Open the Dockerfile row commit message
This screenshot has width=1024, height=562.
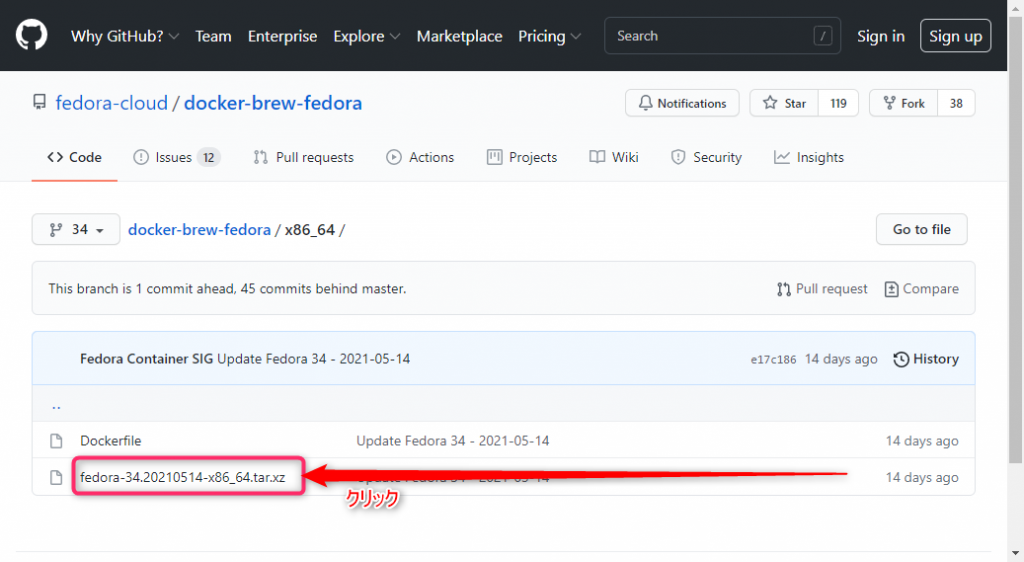tap(453, 441)
